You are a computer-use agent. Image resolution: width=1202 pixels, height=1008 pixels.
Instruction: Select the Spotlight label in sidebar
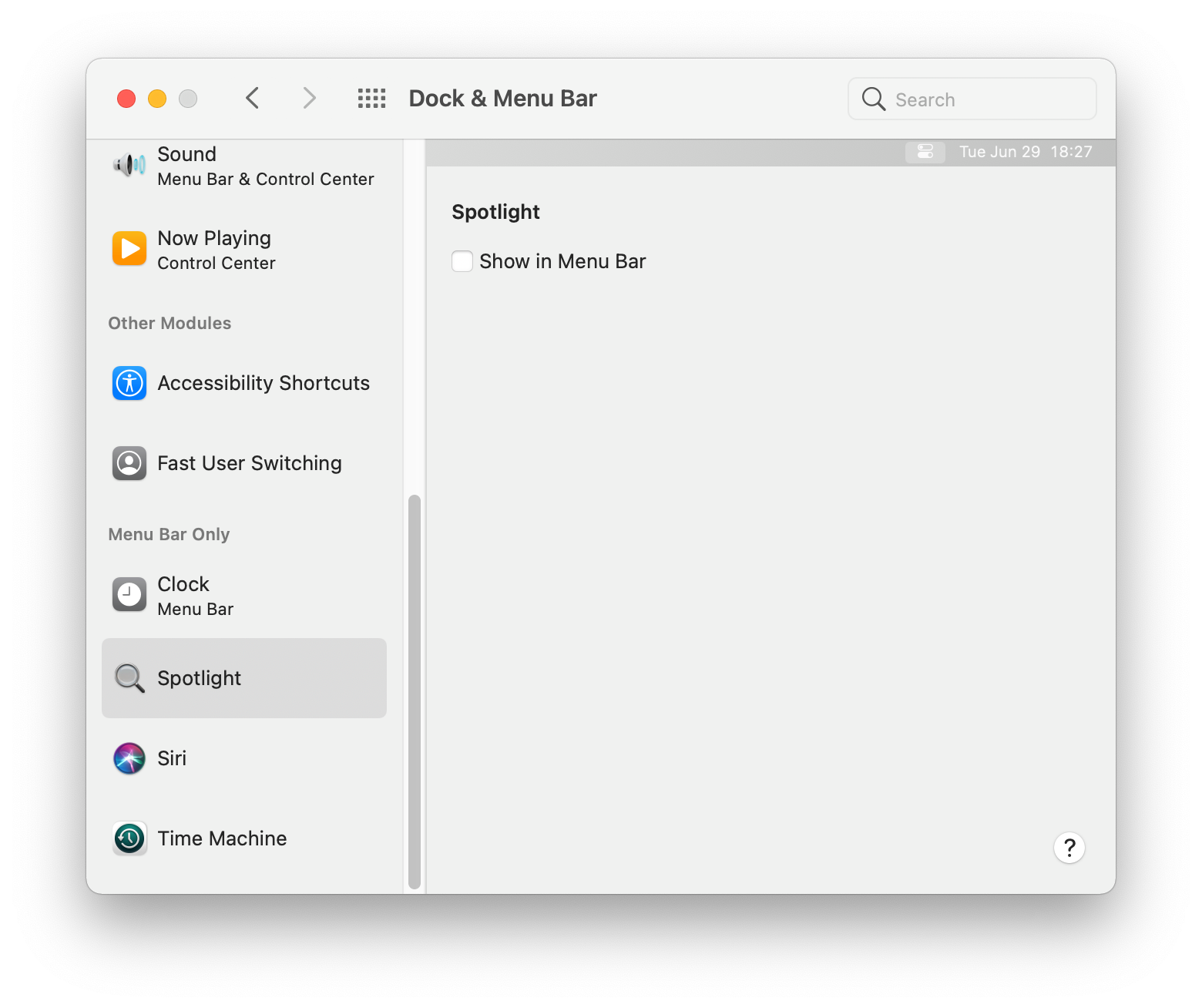pos(200,678)
